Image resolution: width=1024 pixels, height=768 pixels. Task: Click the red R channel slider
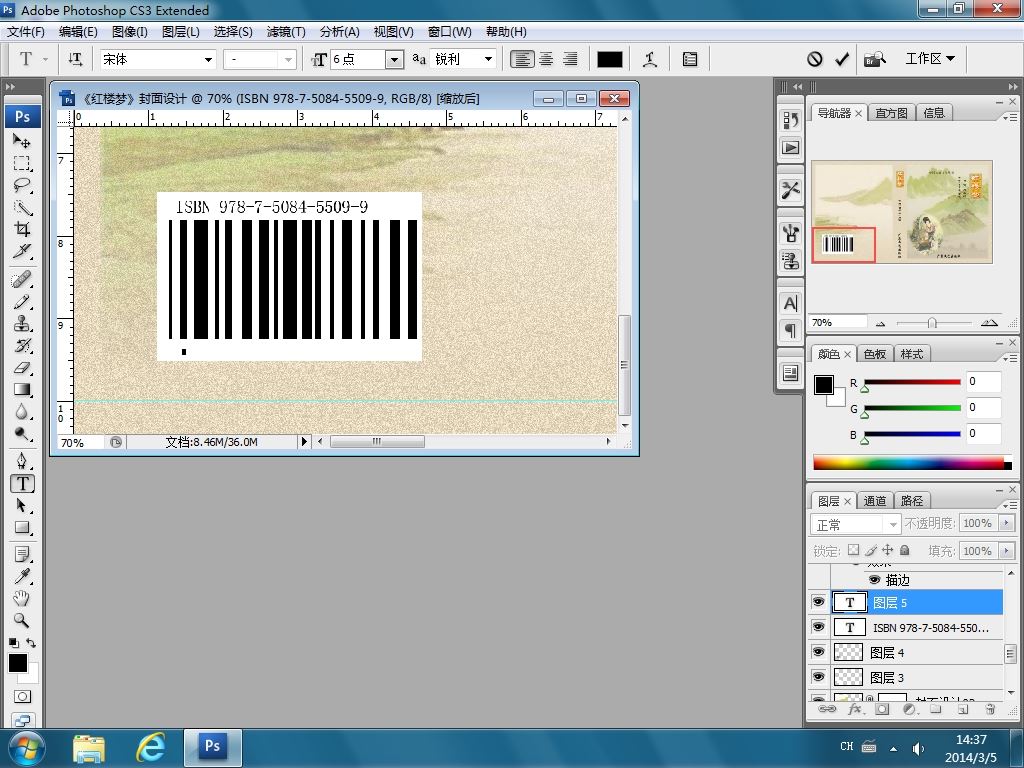point(912,382)
